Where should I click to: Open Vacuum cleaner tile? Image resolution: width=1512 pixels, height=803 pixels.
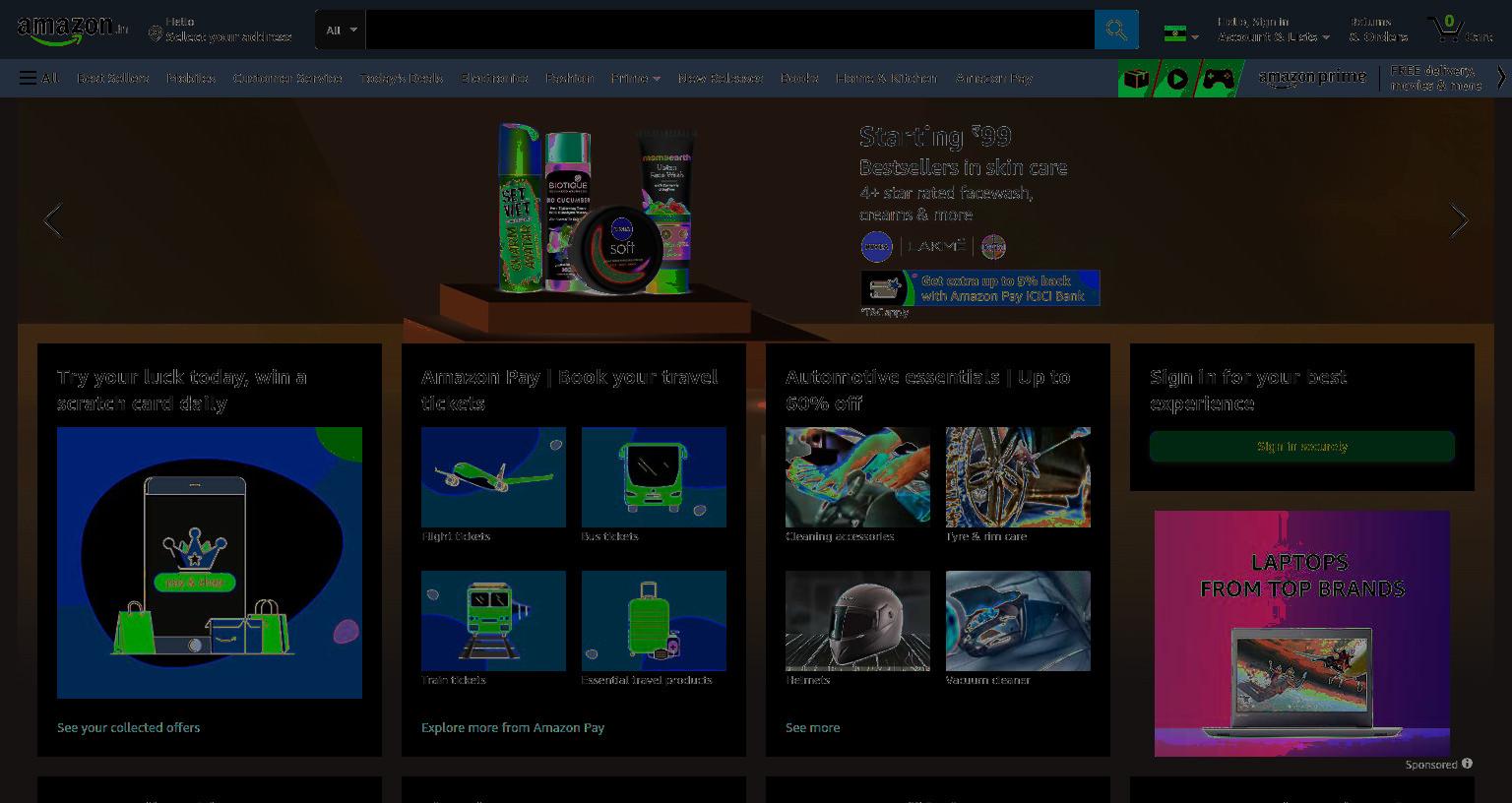point(1018,621)
